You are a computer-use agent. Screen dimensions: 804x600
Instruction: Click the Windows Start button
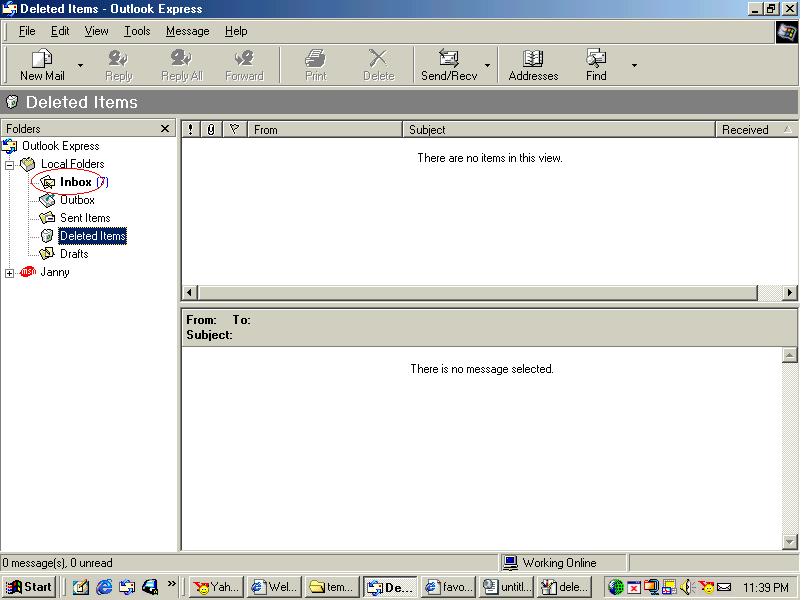(x=30, y=587)
